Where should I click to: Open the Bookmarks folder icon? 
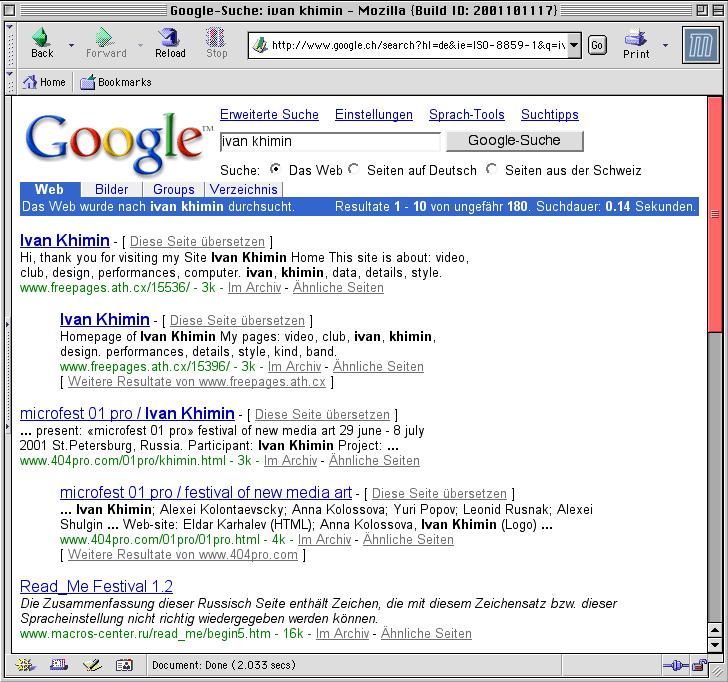pyautogui.click(x=88, y=82)
